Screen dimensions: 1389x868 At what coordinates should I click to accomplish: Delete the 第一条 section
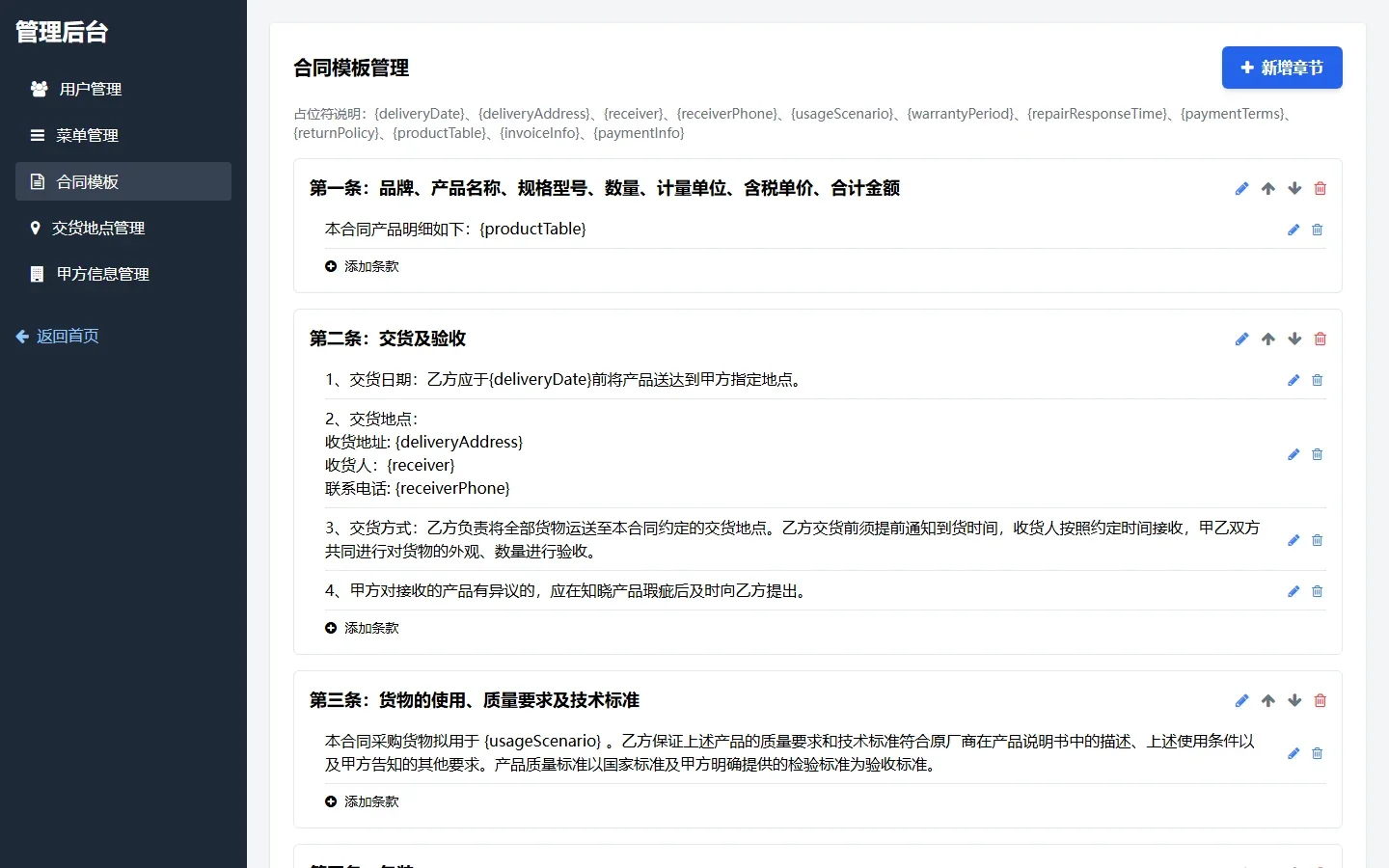1321,189
